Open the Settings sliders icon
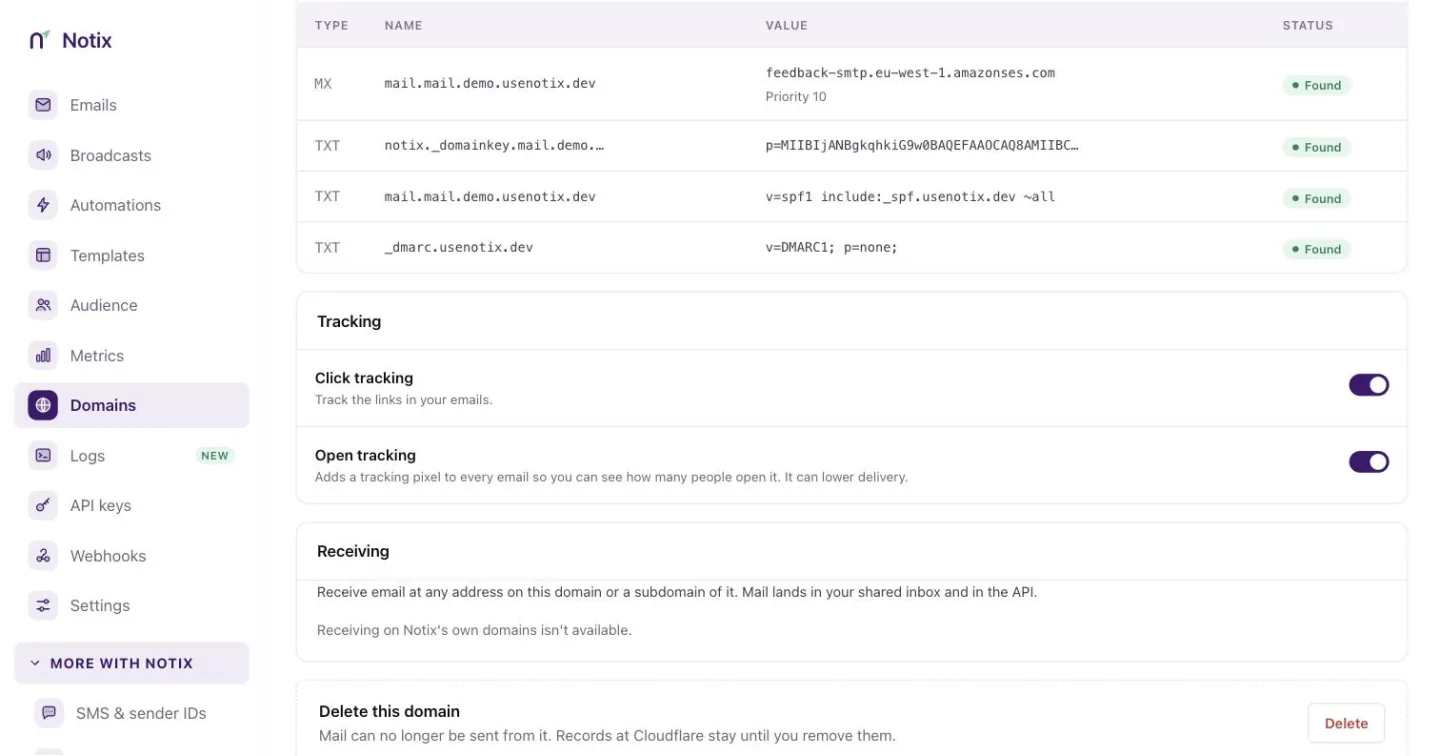Image resolution: width=1440 pixels, height=756 pixels. tap(43, 605)
